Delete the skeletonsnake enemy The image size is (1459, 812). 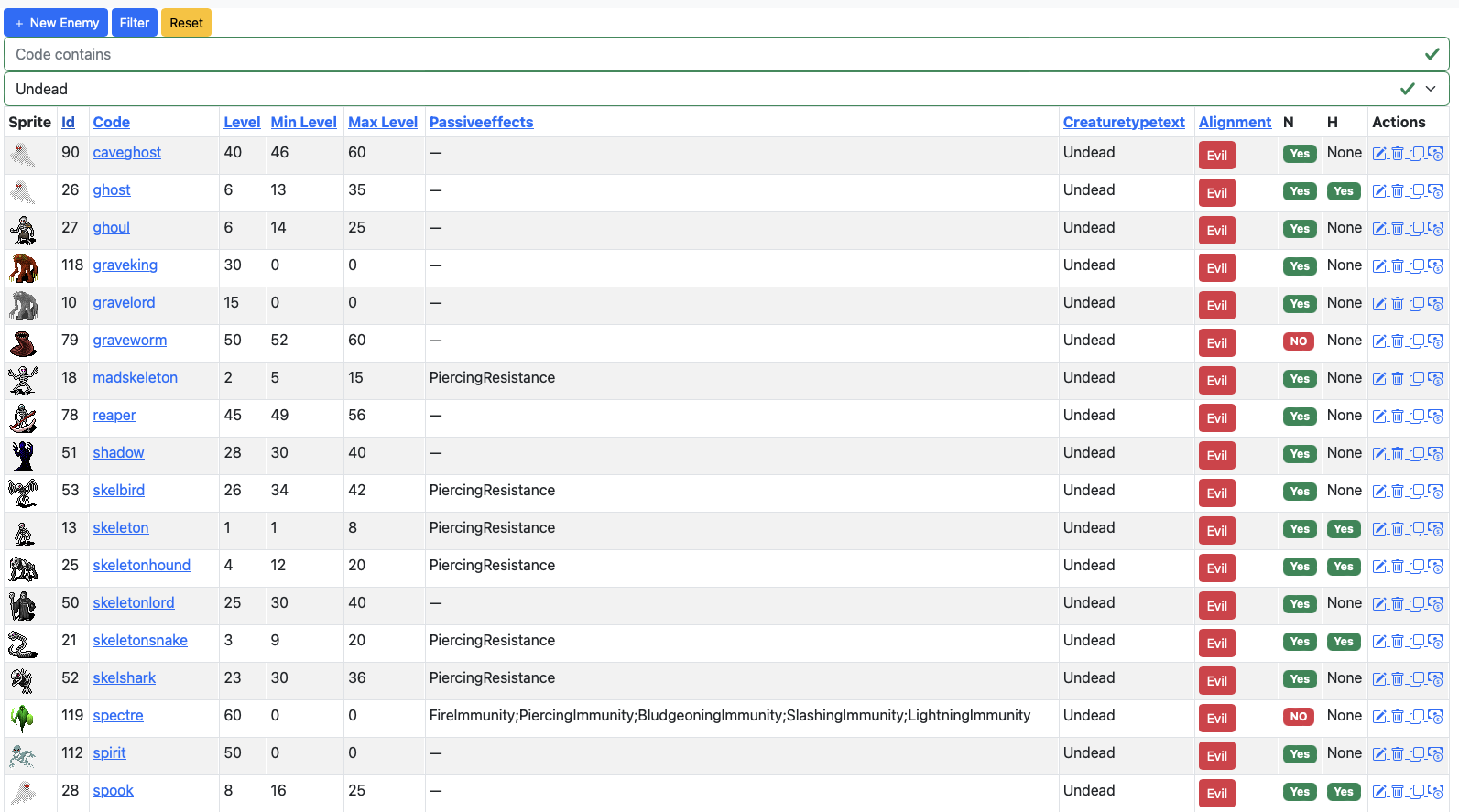point(1398,642)
